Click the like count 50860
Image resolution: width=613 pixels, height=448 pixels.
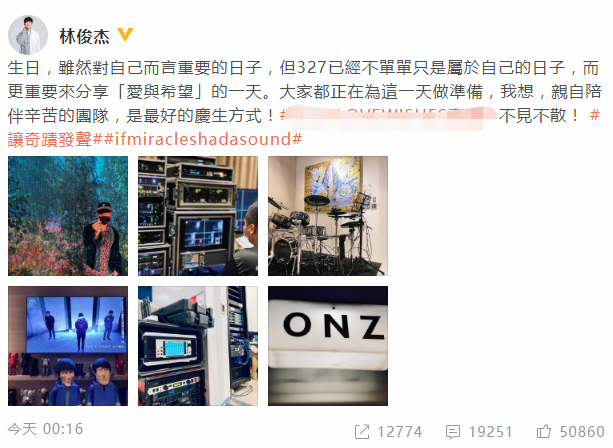(x=582, y=432)
